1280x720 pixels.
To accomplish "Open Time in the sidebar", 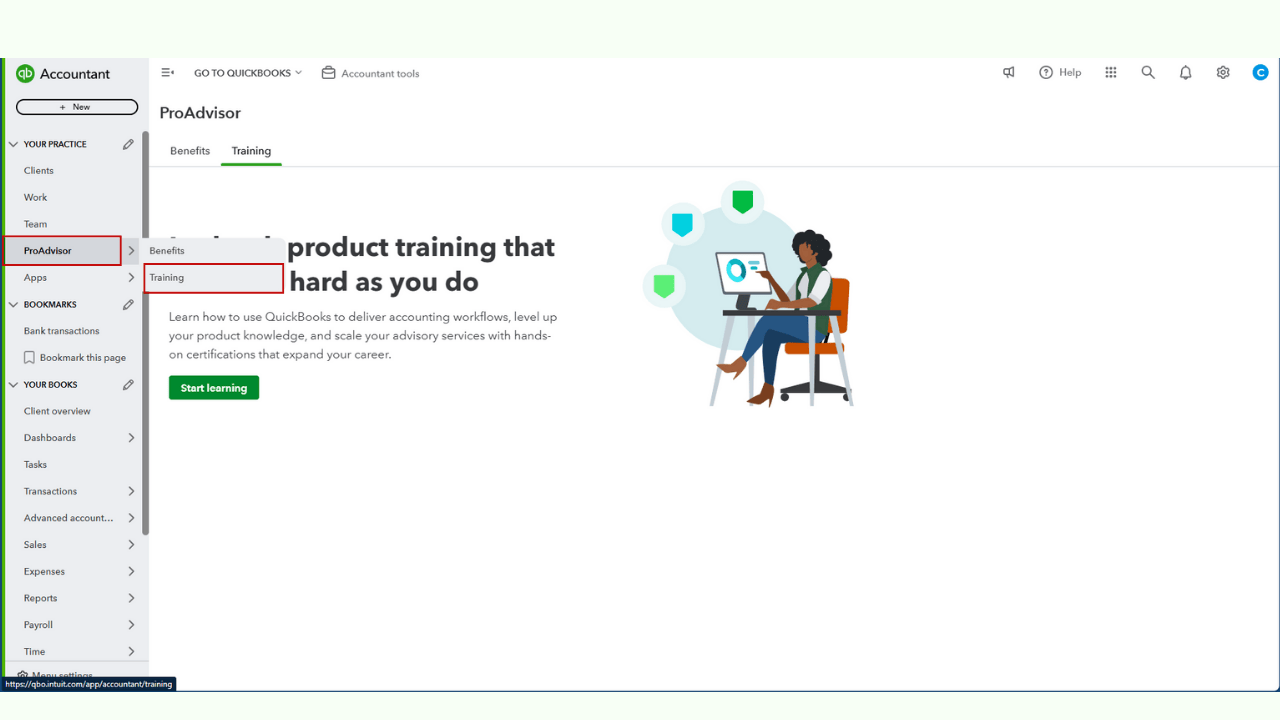I will [x=35, y=651].
